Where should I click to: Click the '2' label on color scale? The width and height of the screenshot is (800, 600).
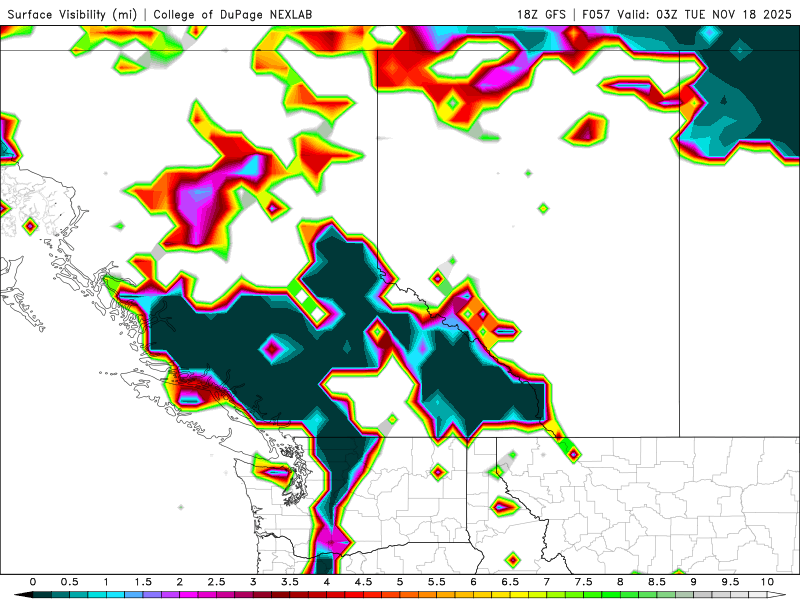tap(180, 582)
